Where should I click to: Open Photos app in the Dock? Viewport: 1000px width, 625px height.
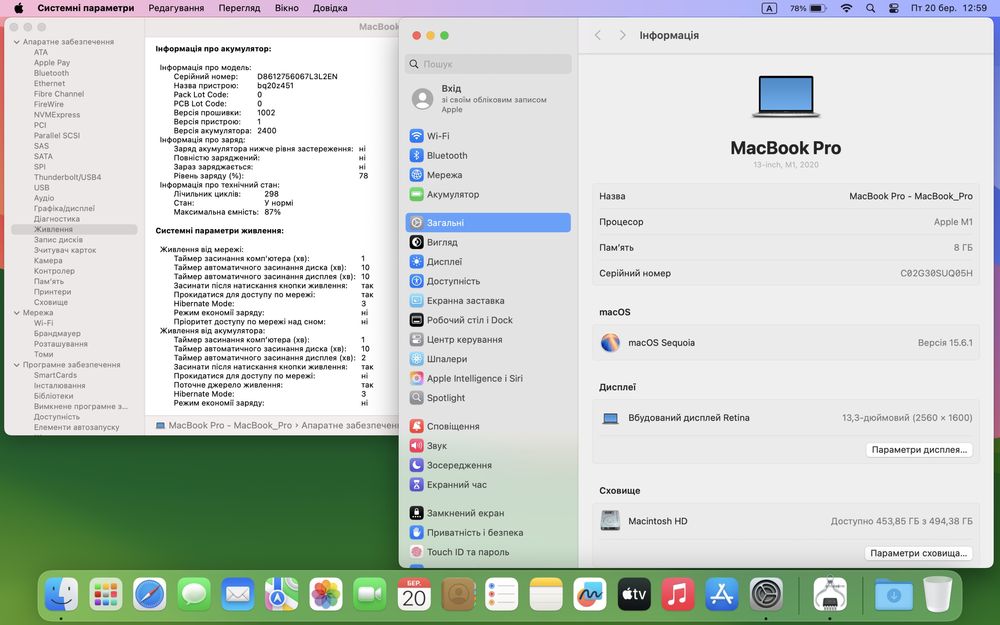click(326, 594)
